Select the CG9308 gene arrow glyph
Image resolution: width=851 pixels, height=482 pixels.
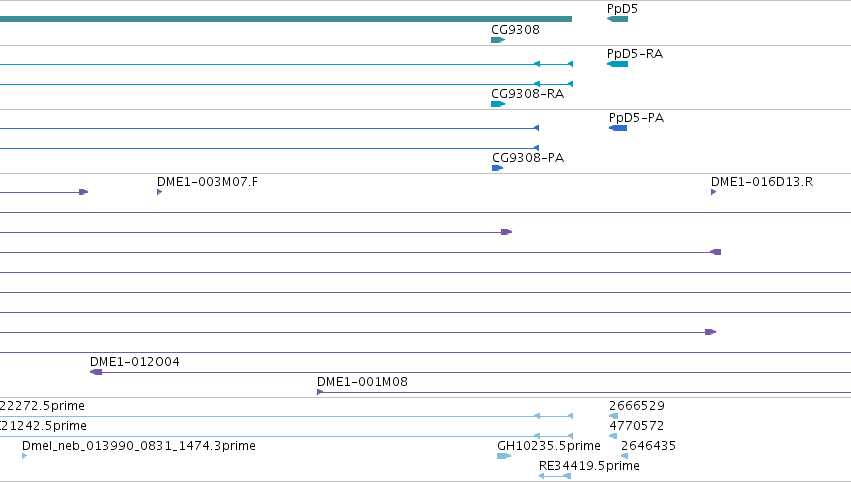[x=498, y=40]
